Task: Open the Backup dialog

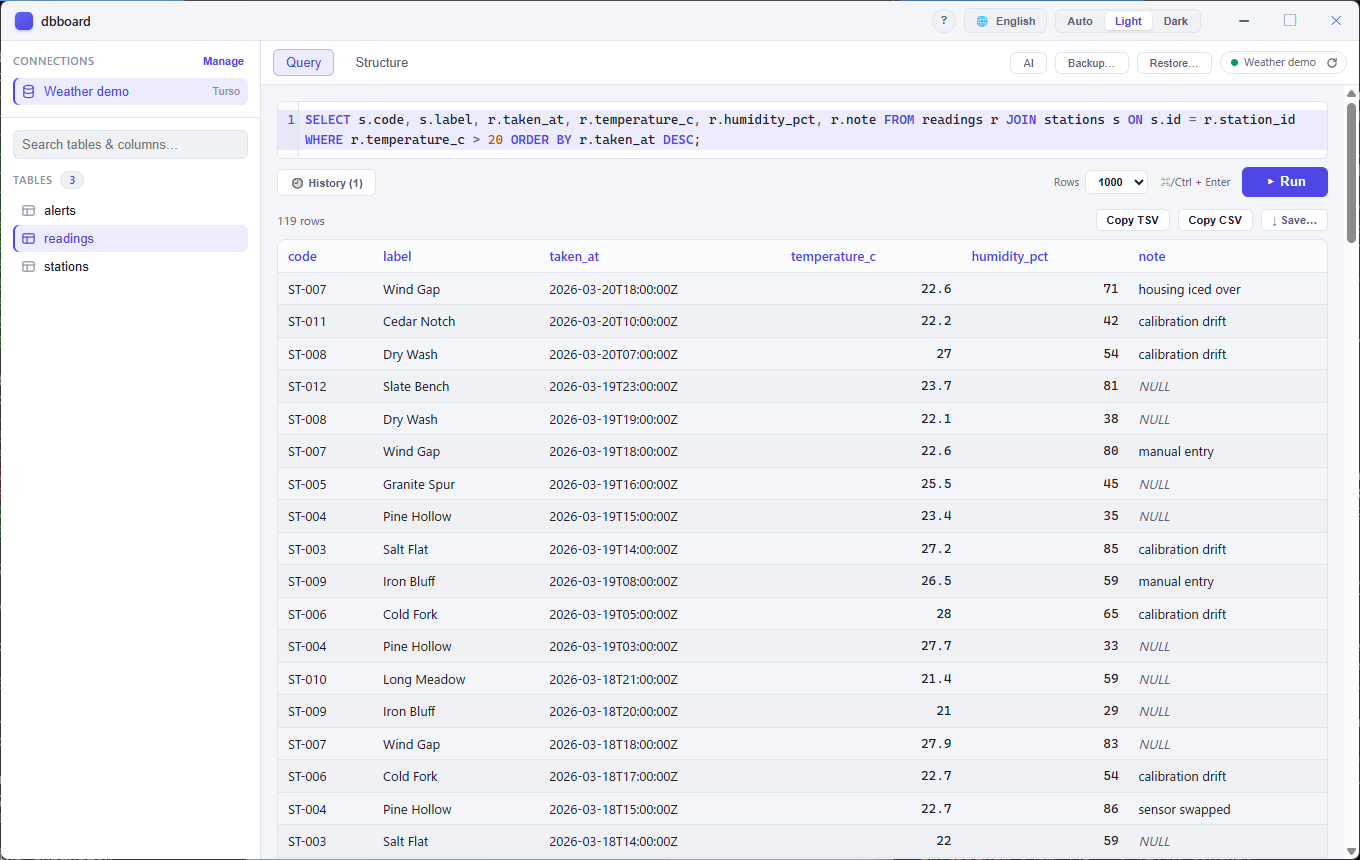Action: coord(1092,63)
